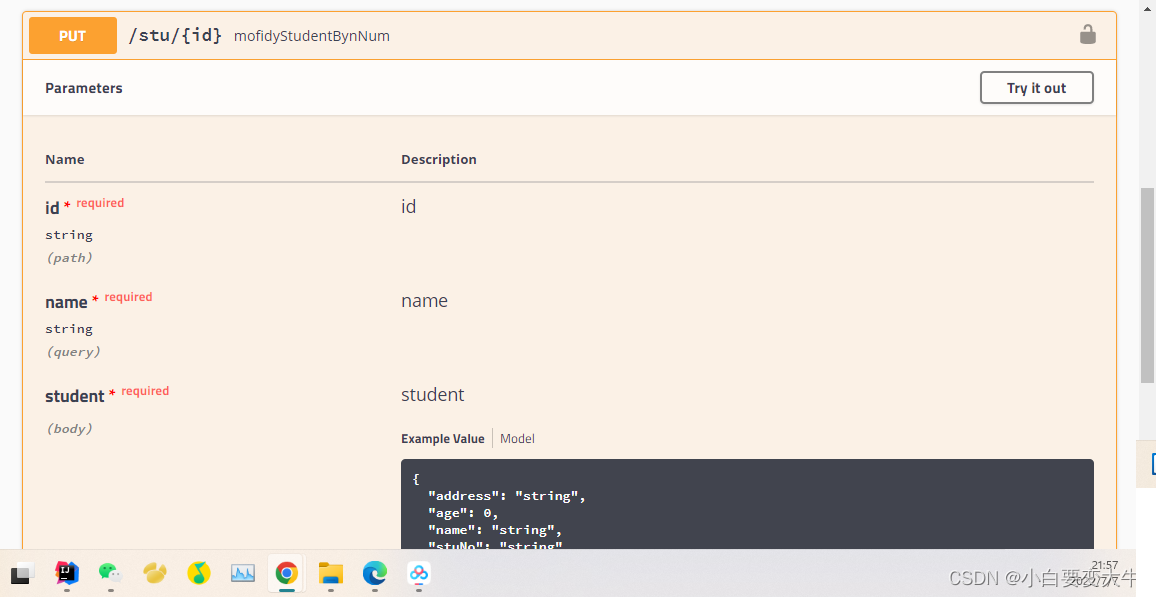Click the 'student' parameter name
This screenshot has height=597, width=1156.
[74, 396]
